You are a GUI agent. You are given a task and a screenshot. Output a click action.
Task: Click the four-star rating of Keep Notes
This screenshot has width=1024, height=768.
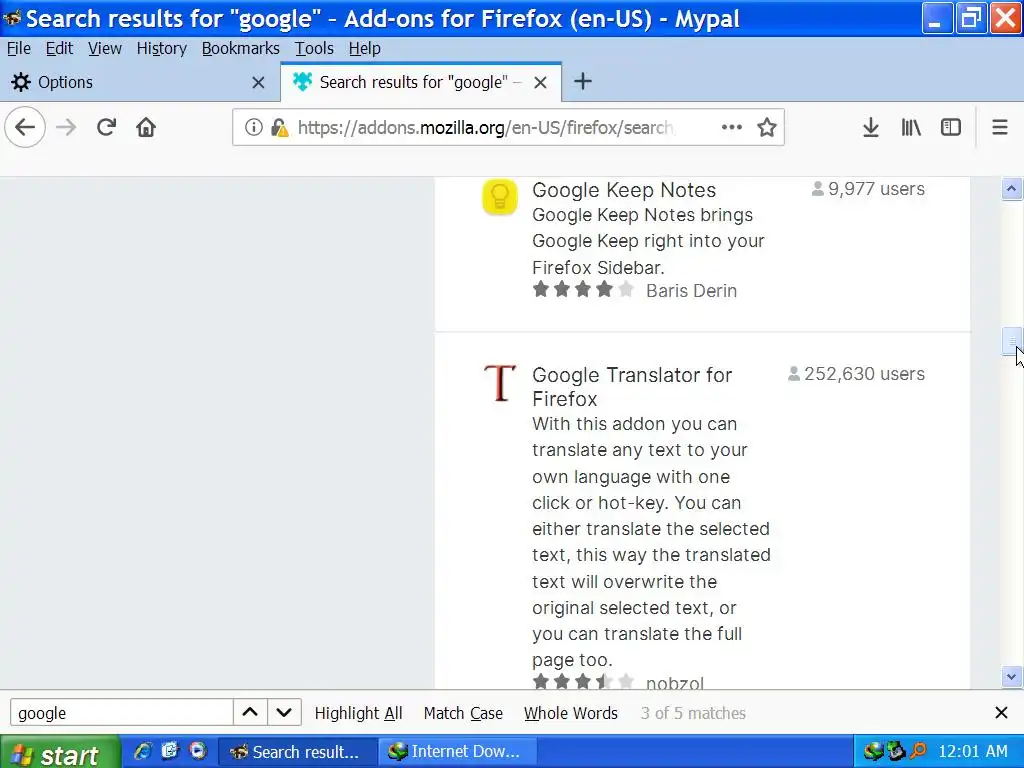[x=583, y=289]
